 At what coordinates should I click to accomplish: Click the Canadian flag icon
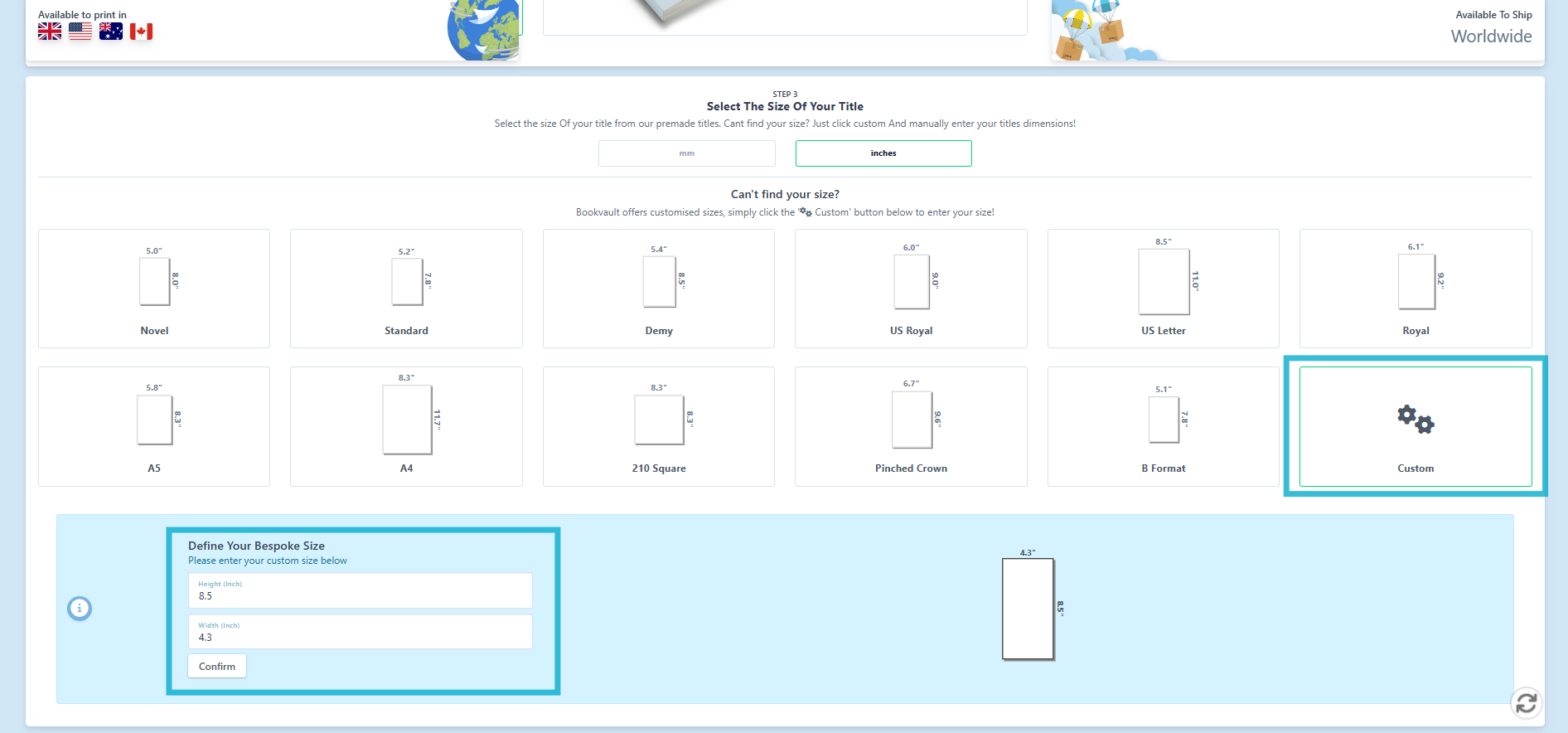(142, 32)
